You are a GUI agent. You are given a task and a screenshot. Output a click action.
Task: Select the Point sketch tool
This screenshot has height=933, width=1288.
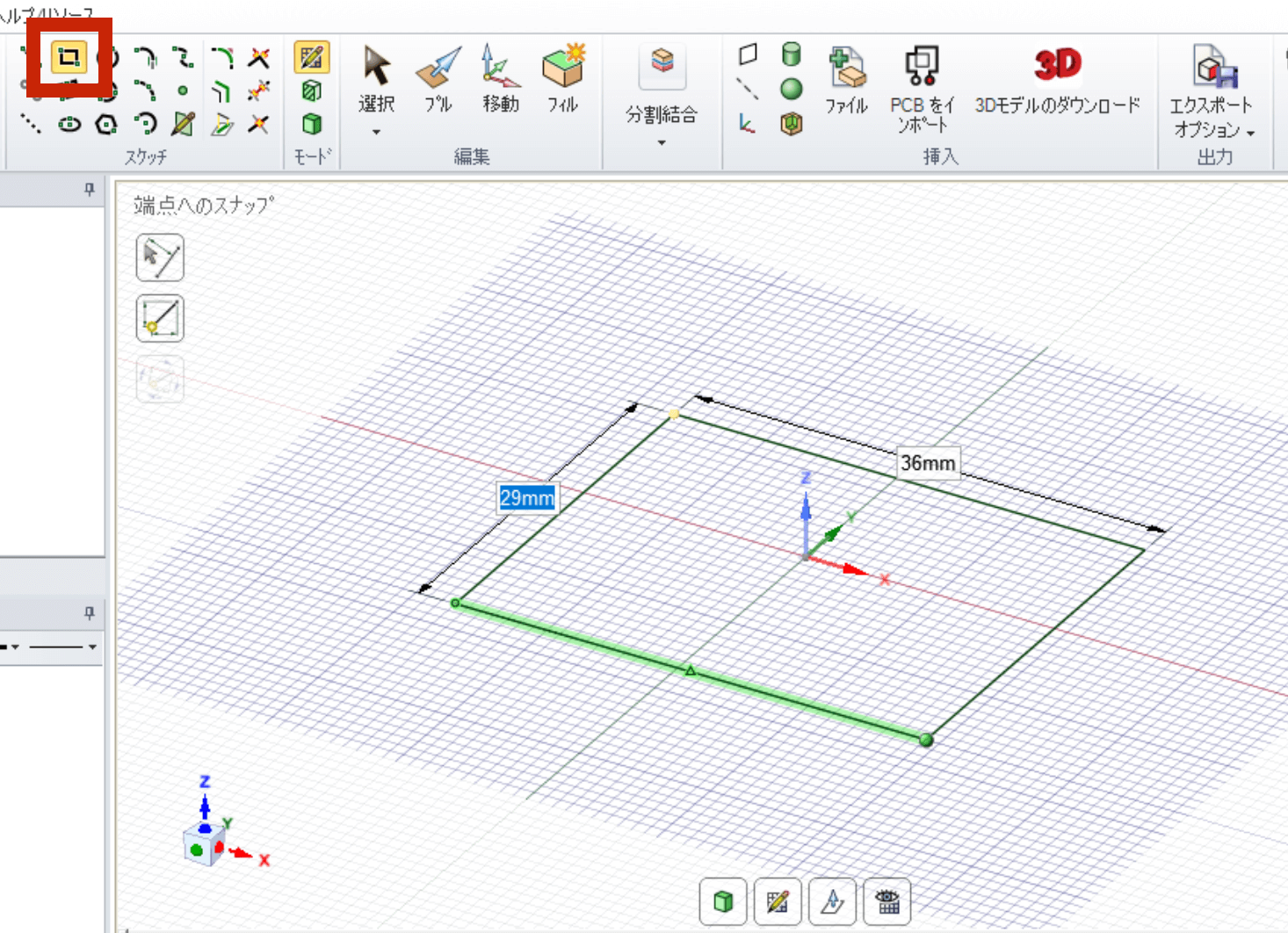click(x=183, y=90)
